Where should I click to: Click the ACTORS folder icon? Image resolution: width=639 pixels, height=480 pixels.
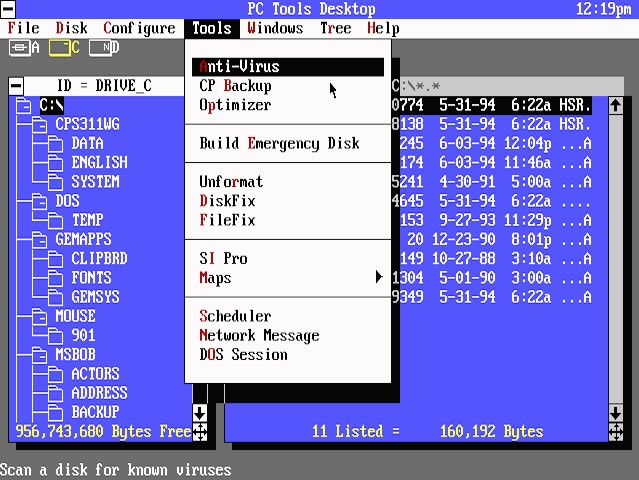point(55,374)
